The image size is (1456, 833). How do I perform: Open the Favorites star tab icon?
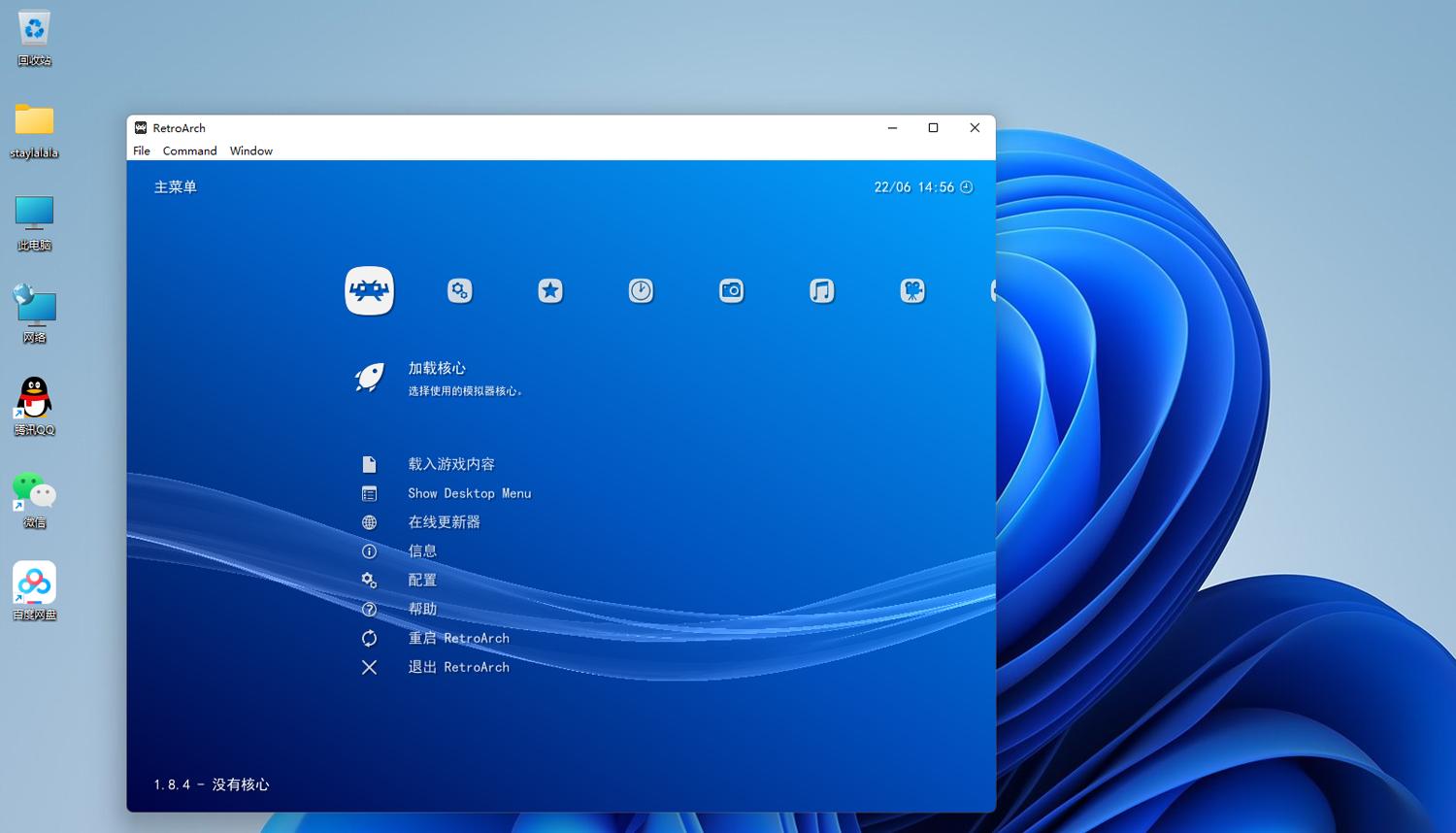[550, 290]
